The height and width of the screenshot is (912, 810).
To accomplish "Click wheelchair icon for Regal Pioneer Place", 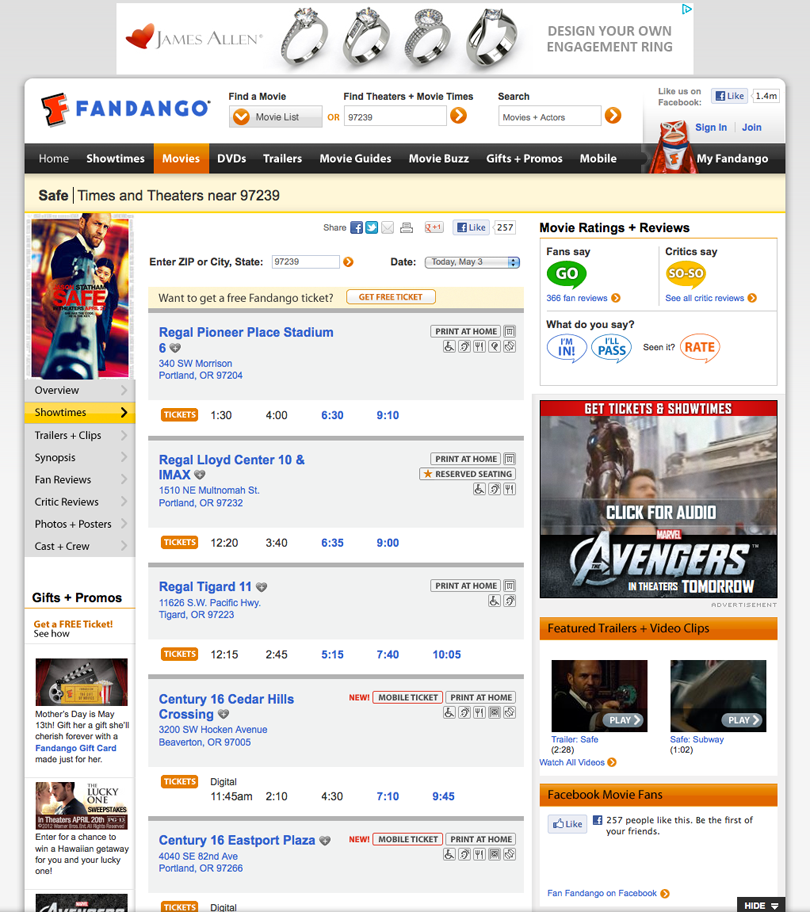I will coord(449,347).
